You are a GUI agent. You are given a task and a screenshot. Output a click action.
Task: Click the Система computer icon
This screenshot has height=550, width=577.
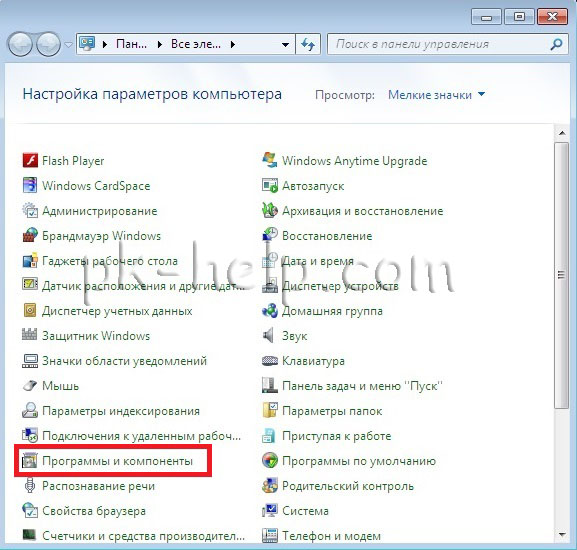[270, 511]
